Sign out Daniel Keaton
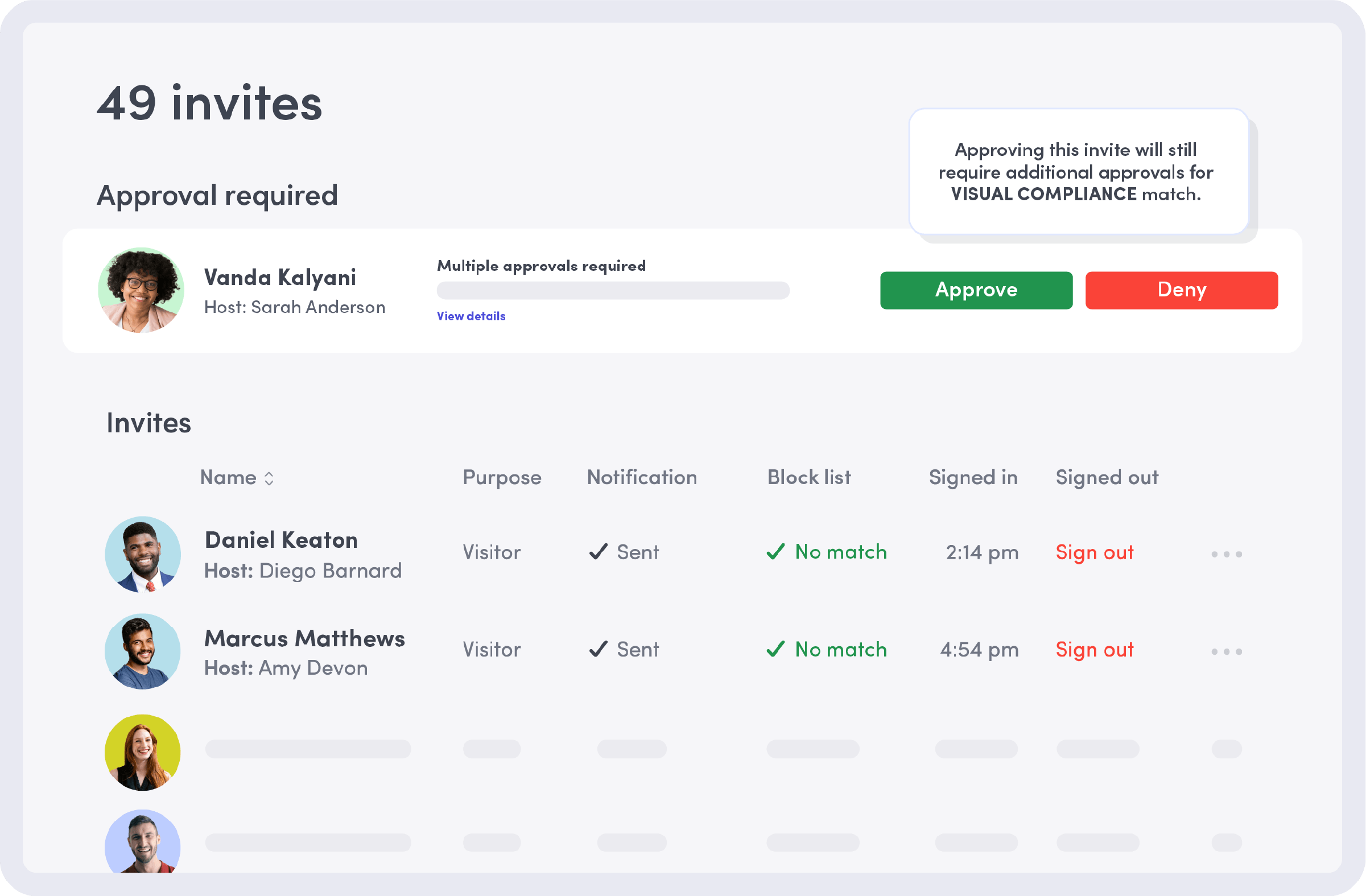 pyautogui.click(x=1095, y=553)
